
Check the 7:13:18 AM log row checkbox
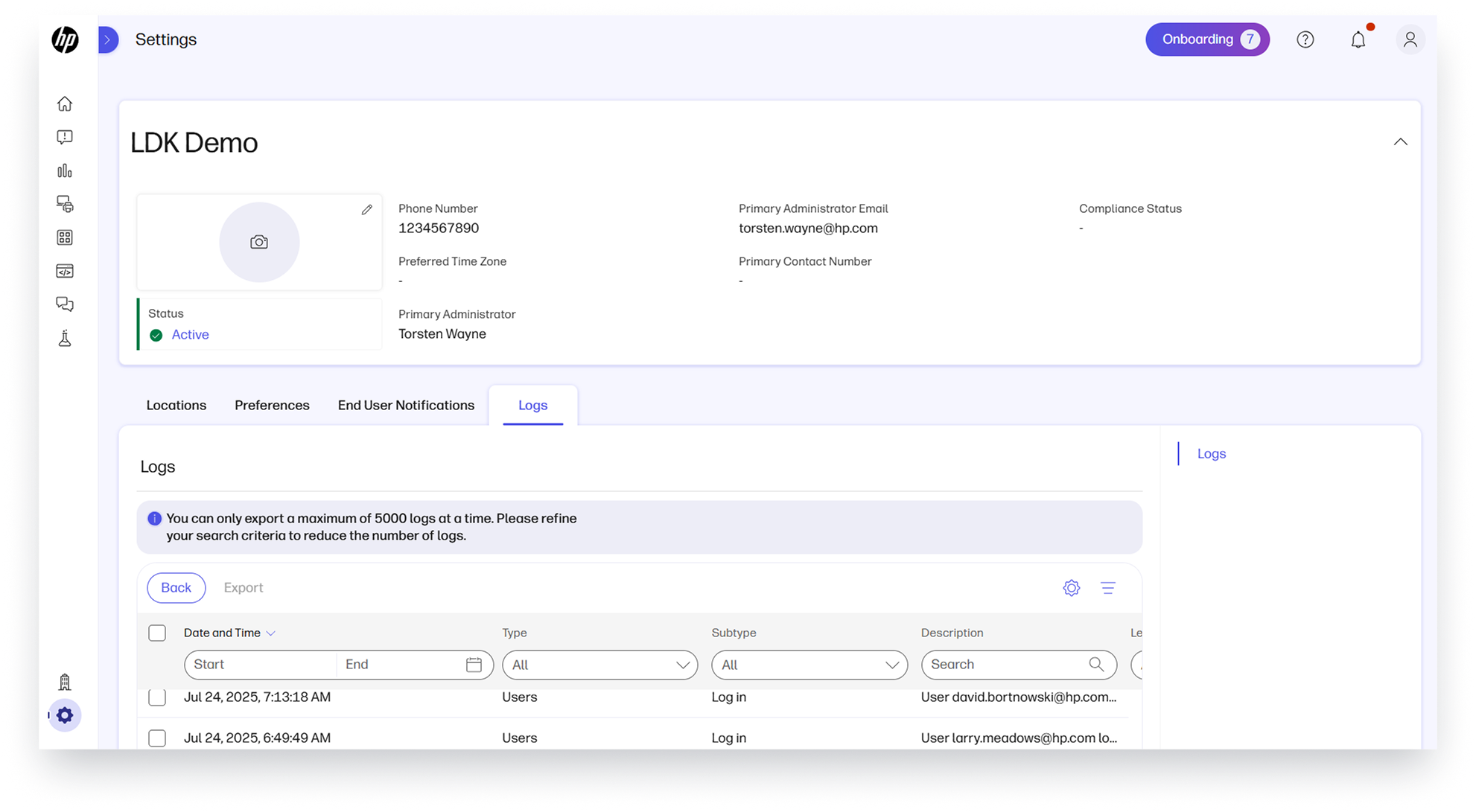tap(157, 697)
